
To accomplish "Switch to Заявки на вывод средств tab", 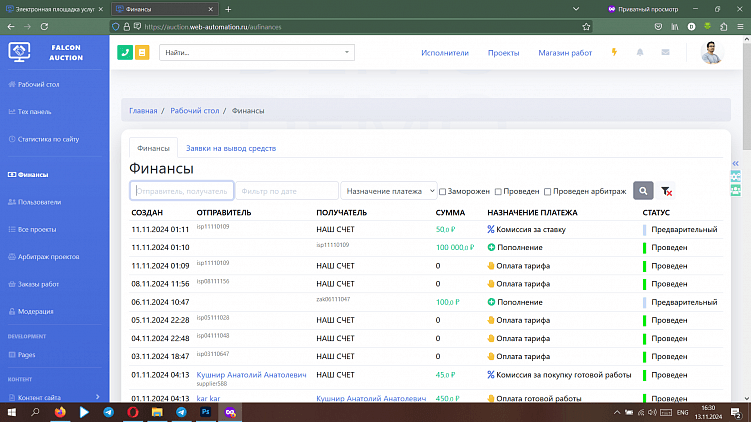I will (x=232, y=148).
